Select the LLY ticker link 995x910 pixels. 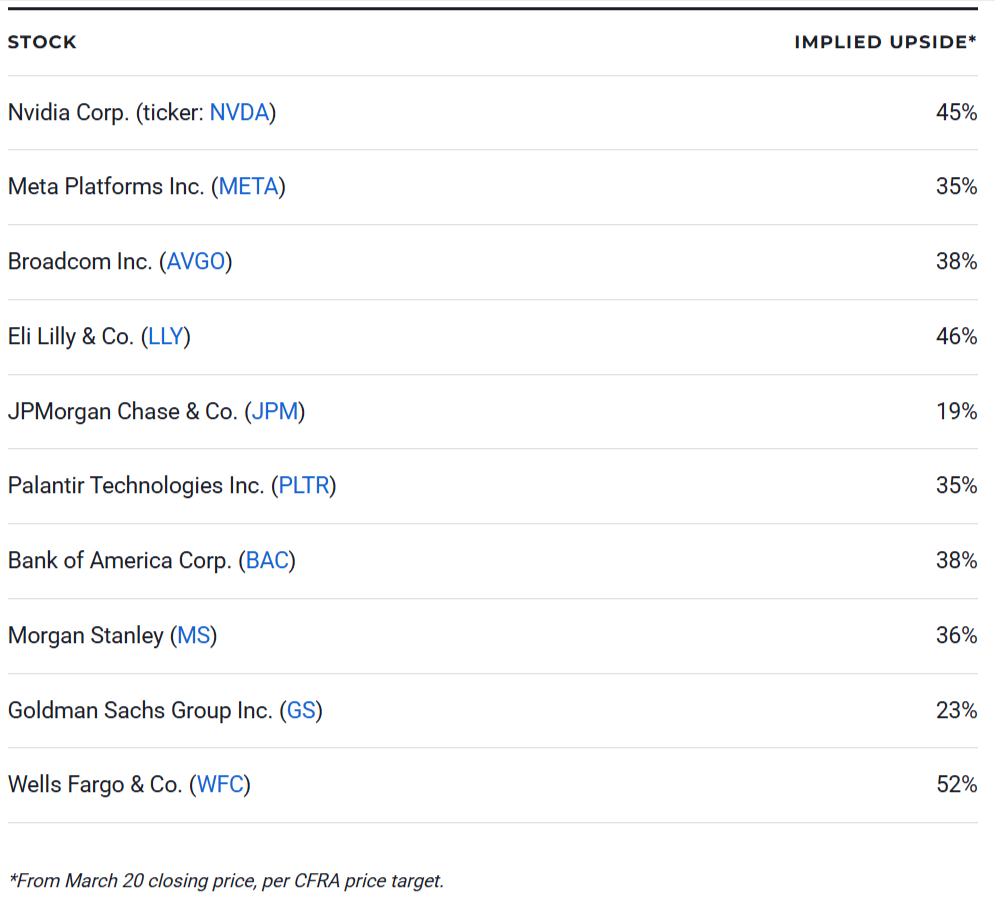tap(165, 337)
